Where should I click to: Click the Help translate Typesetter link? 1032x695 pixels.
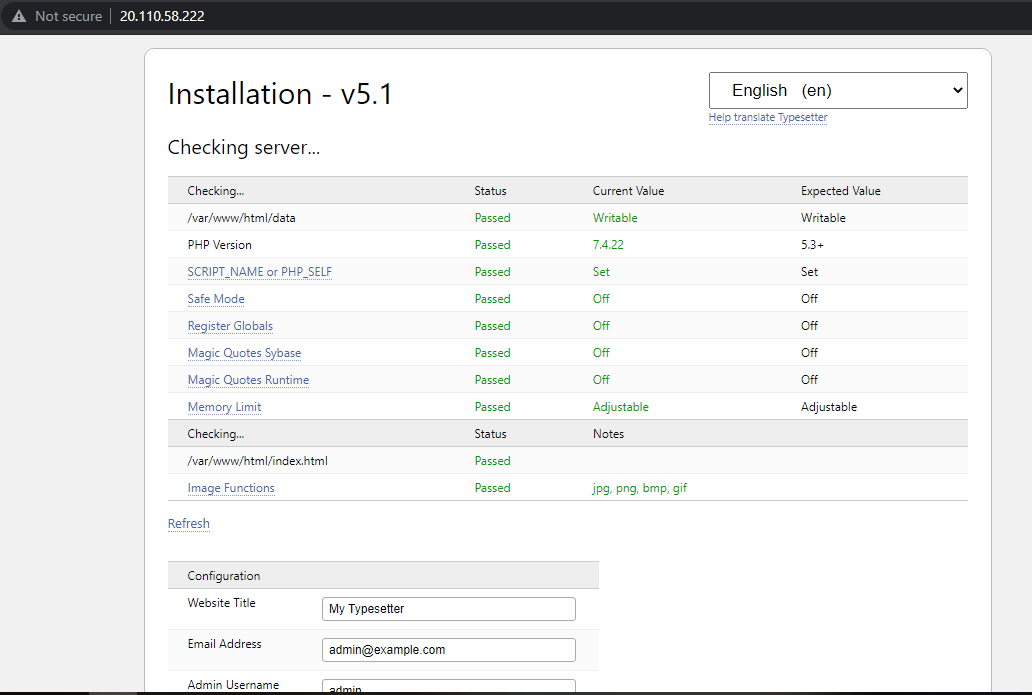tap(767, 117)
